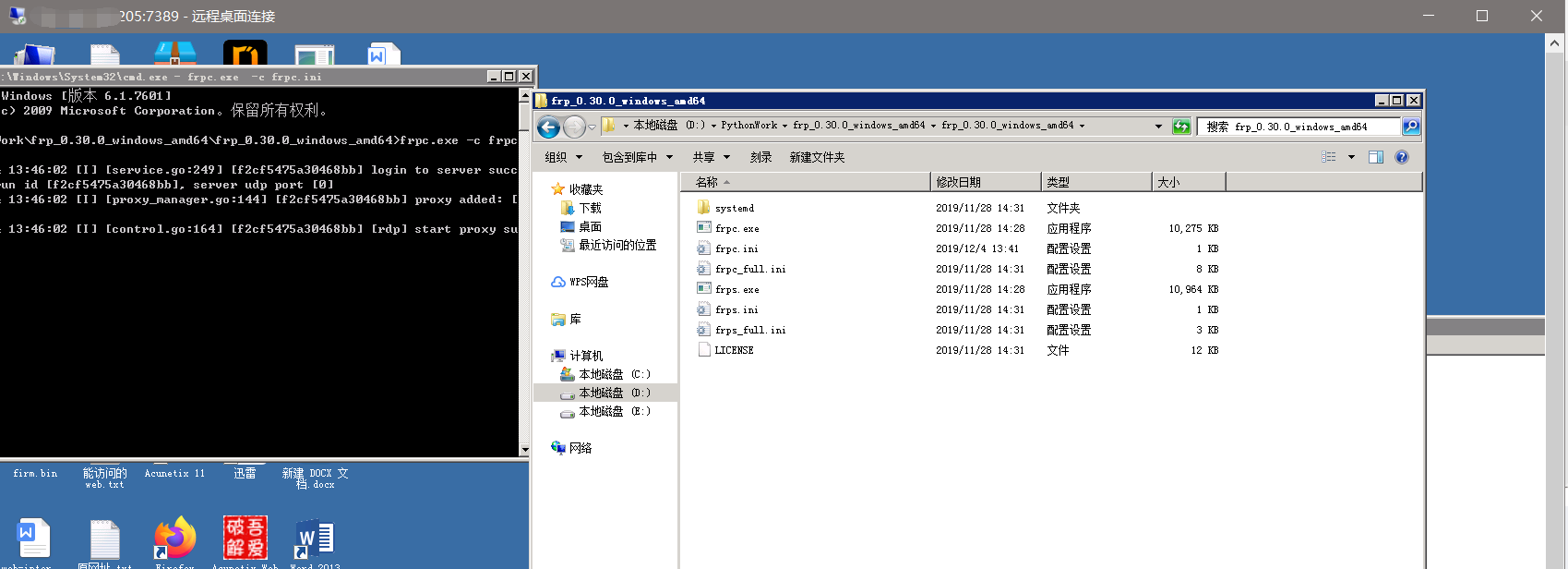Open the view options arrow next to view icon
This screenshot has height=569, width=1568.
[x=1351, y=157]
